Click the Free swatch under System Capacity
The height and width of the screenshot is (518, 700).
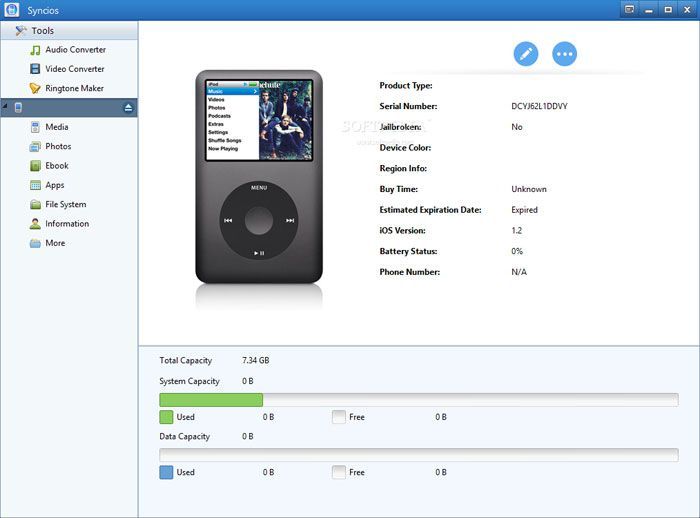[x=339, y=417]
